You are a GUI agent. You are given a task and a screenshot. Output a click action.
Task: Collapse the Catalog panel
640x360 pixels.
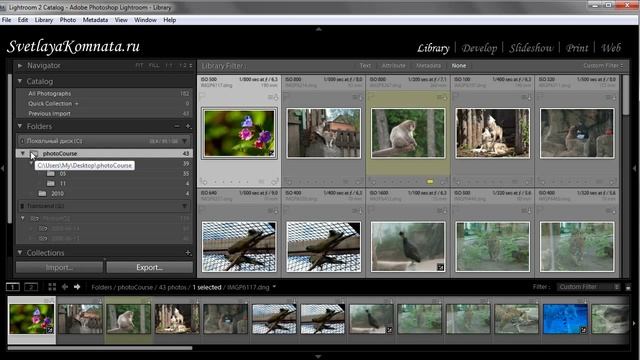tap(20, 81)
